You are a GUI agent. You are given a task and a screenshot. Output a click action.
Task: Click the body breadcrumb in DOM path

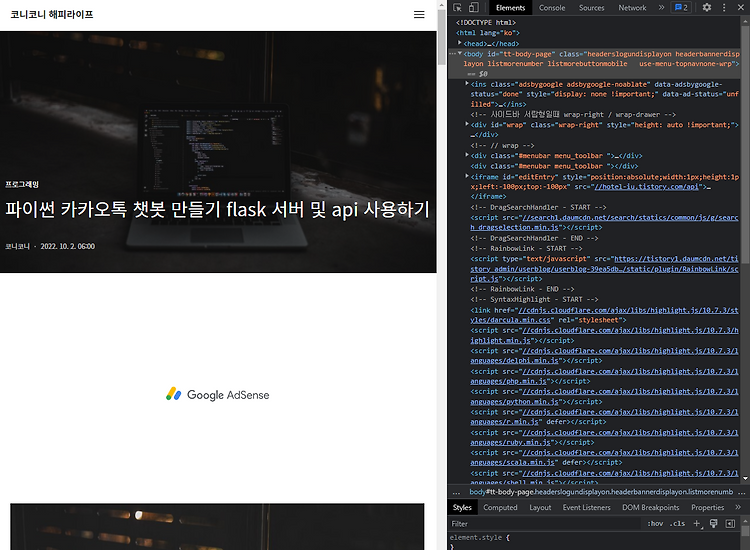tap(601, 492)
